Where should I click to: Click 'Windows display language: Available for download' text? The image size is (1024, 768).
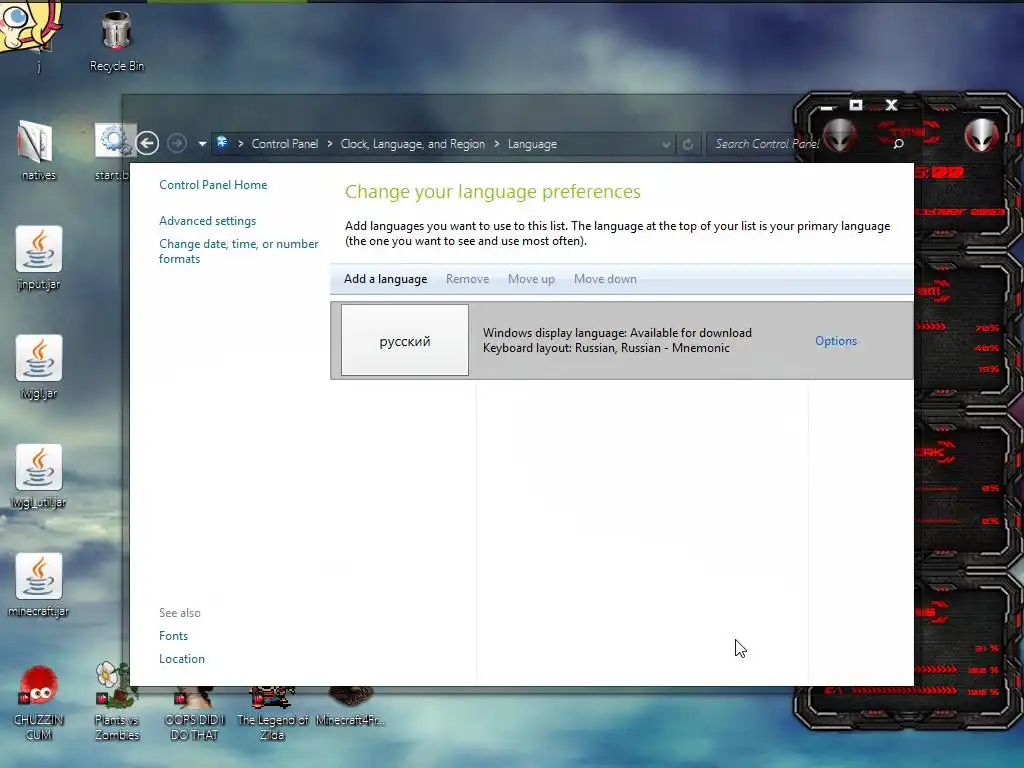[x=617, y=333]
